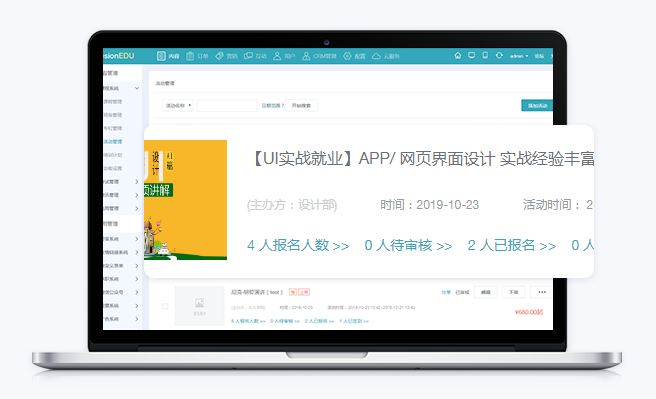Open the 互动 interaction chat icon
Screen dimensions: 656x399
[249, 56]
